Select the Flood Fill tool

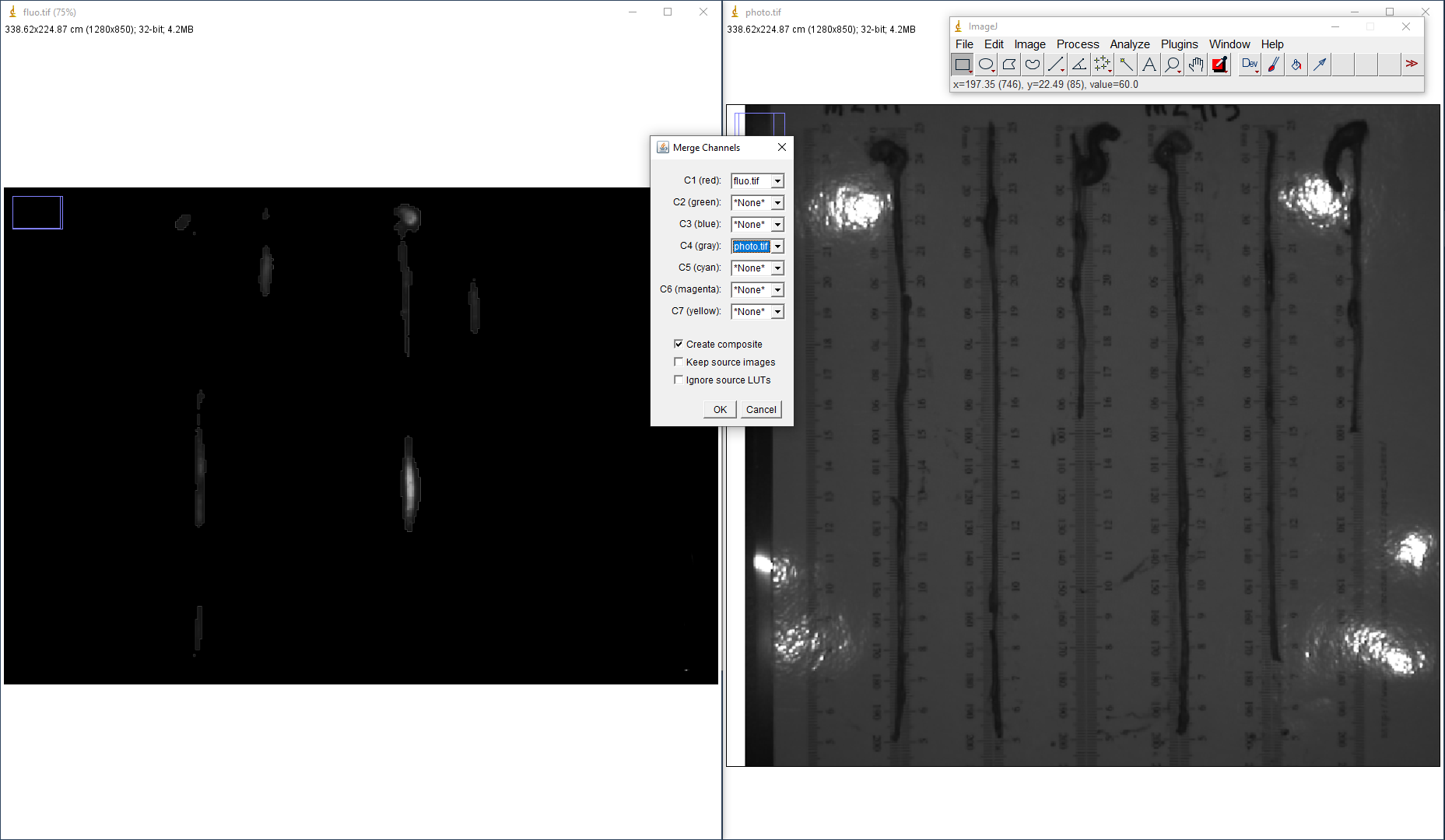1296,65
